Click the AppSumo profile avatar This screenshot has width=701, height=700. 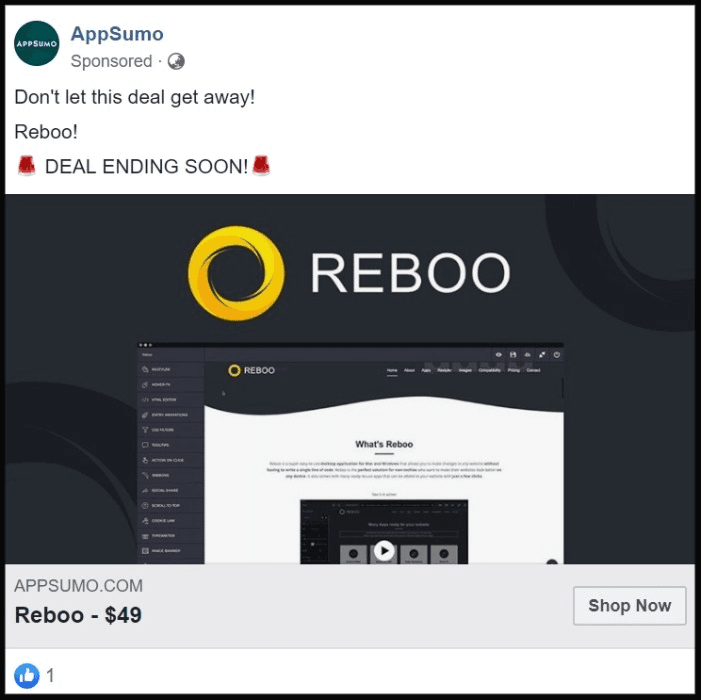[x=37, y=43]
